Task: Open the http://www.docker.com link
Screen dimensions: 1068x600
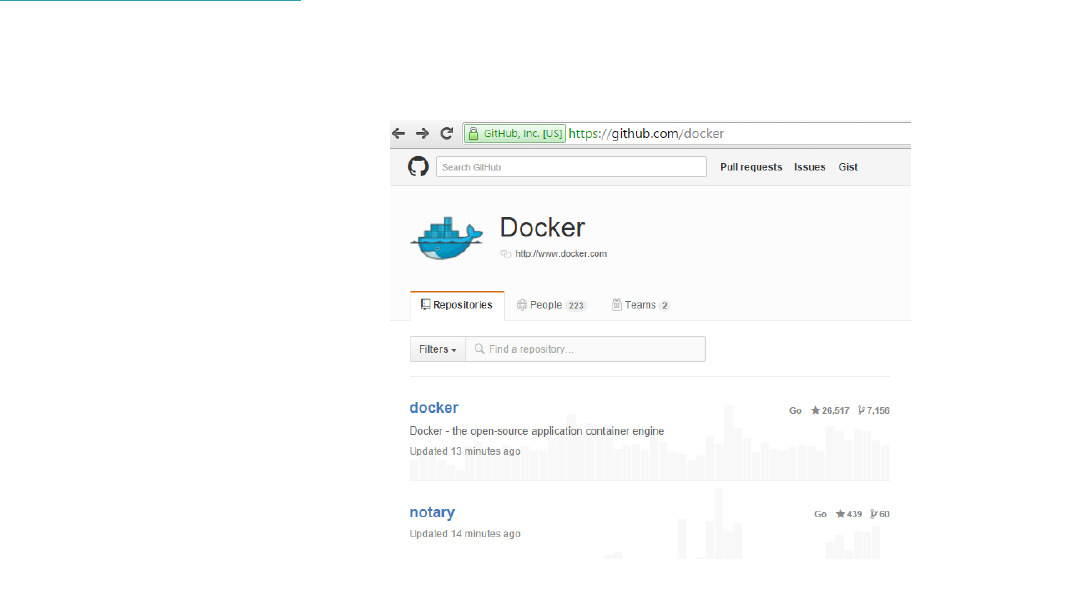Action: [x=561, y=254]
